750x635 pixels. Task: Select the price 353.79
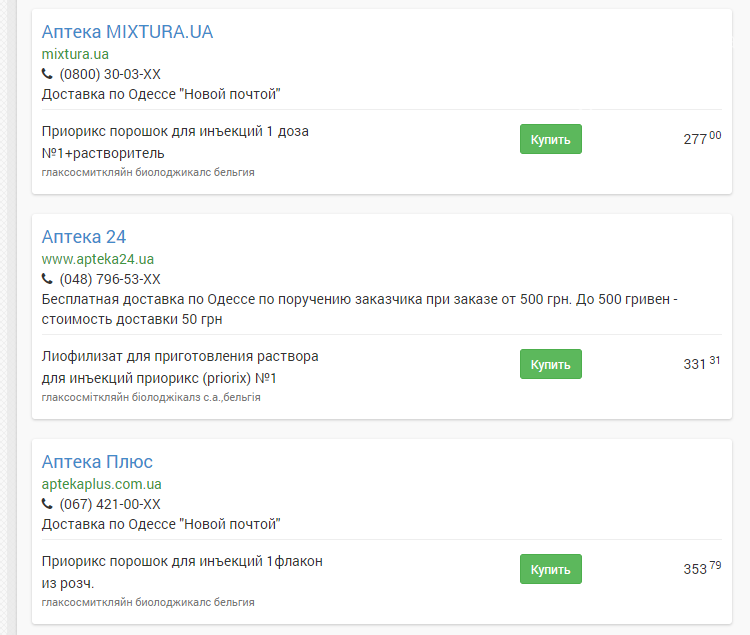[x=702, y=569]
